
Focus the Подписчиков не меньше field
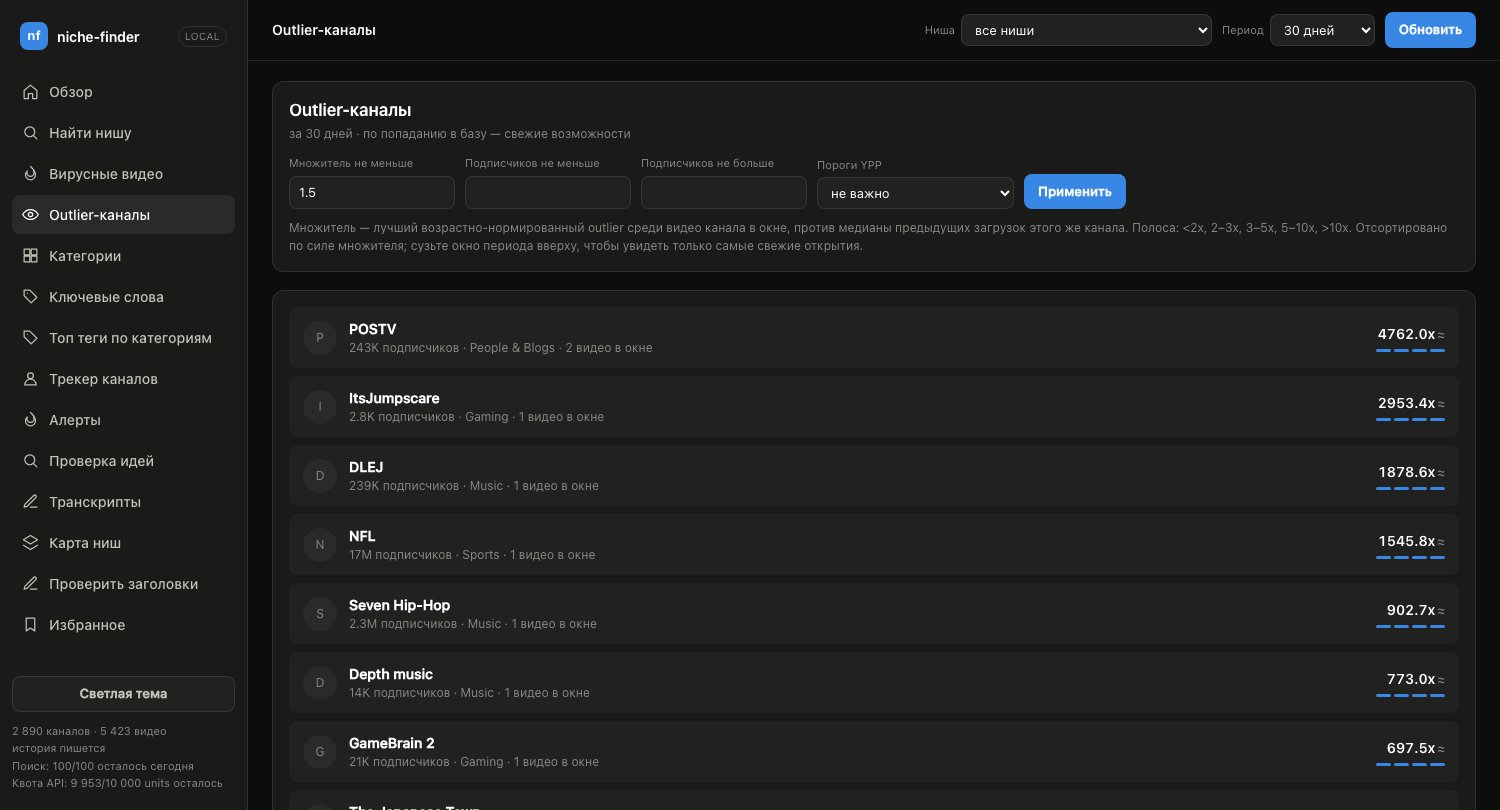tap(548, 192)
